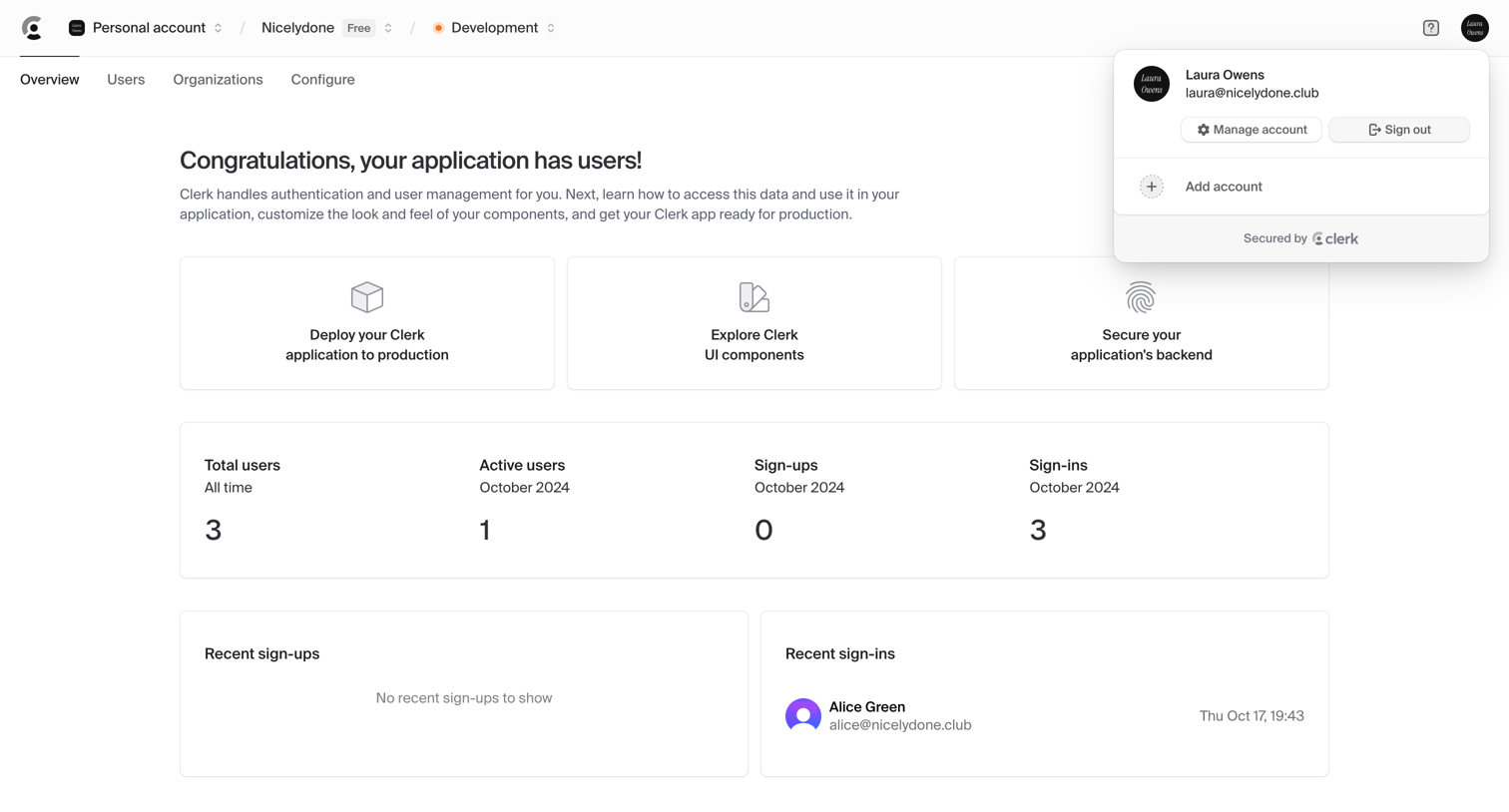The height and width of the screenshot is (812, 1509).
Task: Click the Sign-ups value 0
Action: click(763, 530)
